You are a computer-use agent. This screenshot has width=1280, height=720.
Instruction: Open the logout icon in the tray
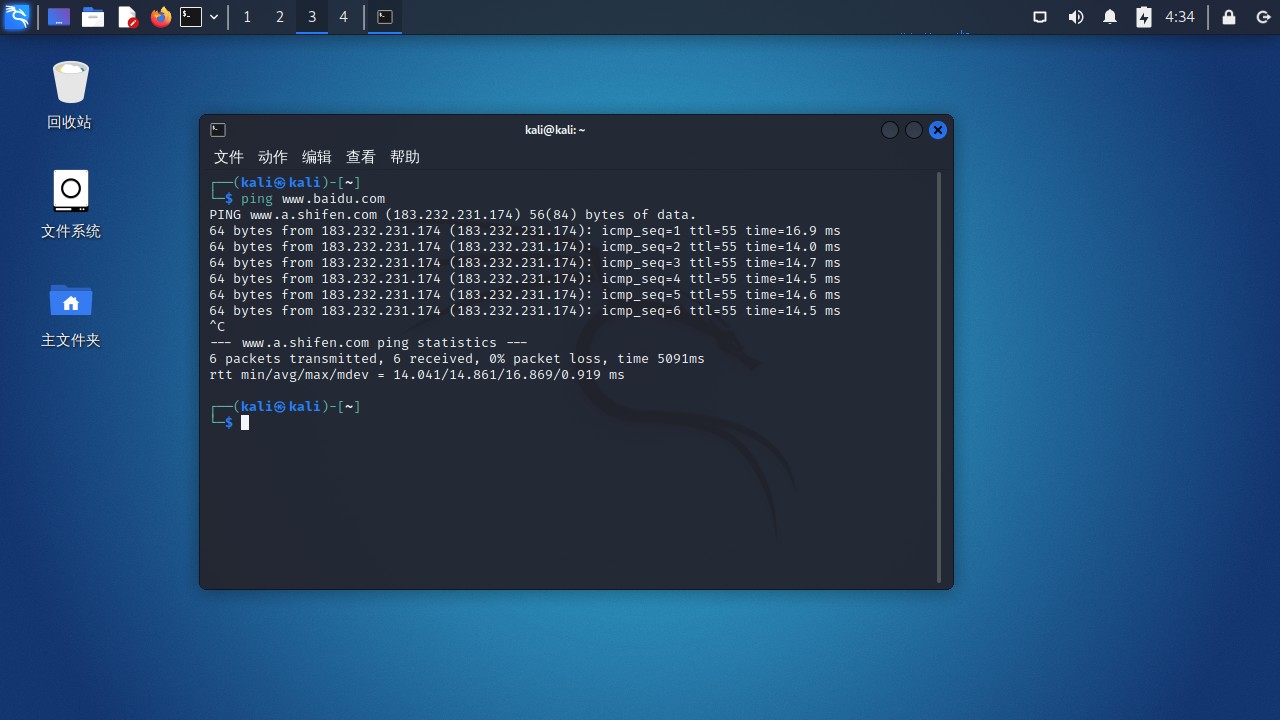(x=1262, y=16)
